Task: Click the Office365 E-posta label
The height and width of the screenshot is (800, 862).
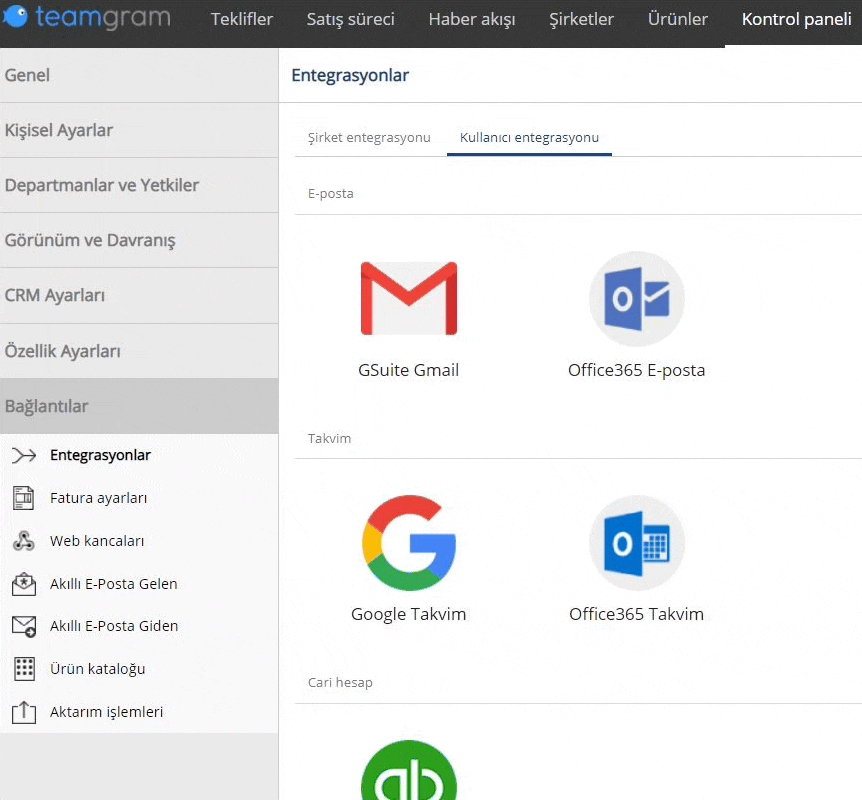Action: 637,370
